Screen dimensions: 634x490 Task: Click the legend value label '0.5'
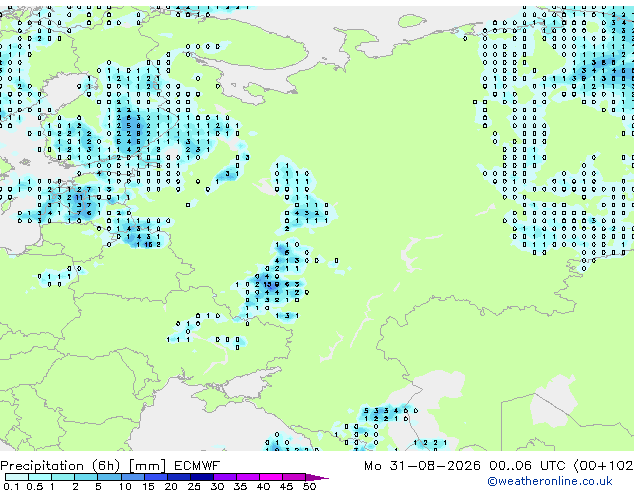click(x=35, y=486)
